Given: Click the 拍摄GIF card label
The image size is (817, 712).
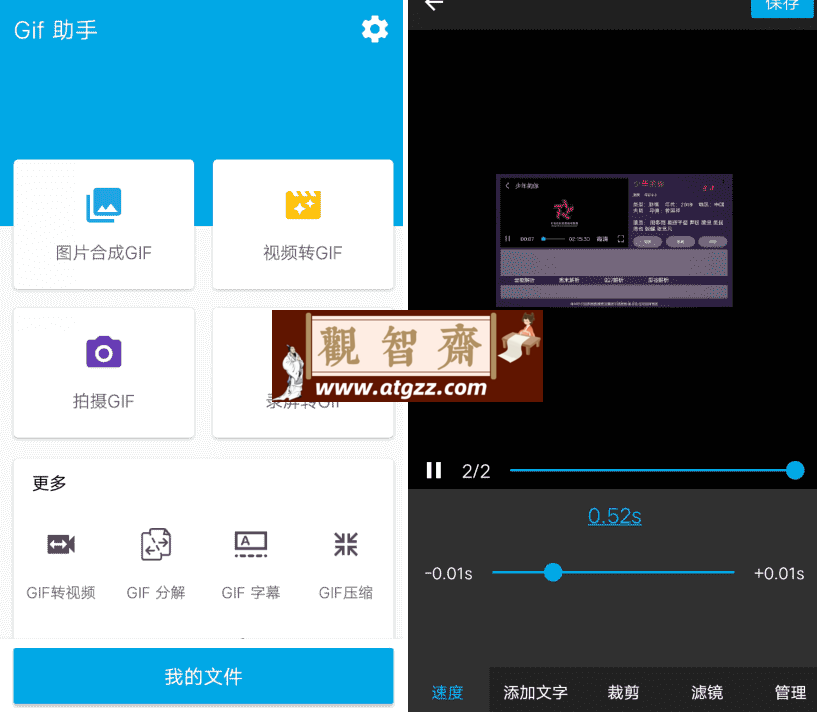Looking at the screenshot, I should point(104,401).
